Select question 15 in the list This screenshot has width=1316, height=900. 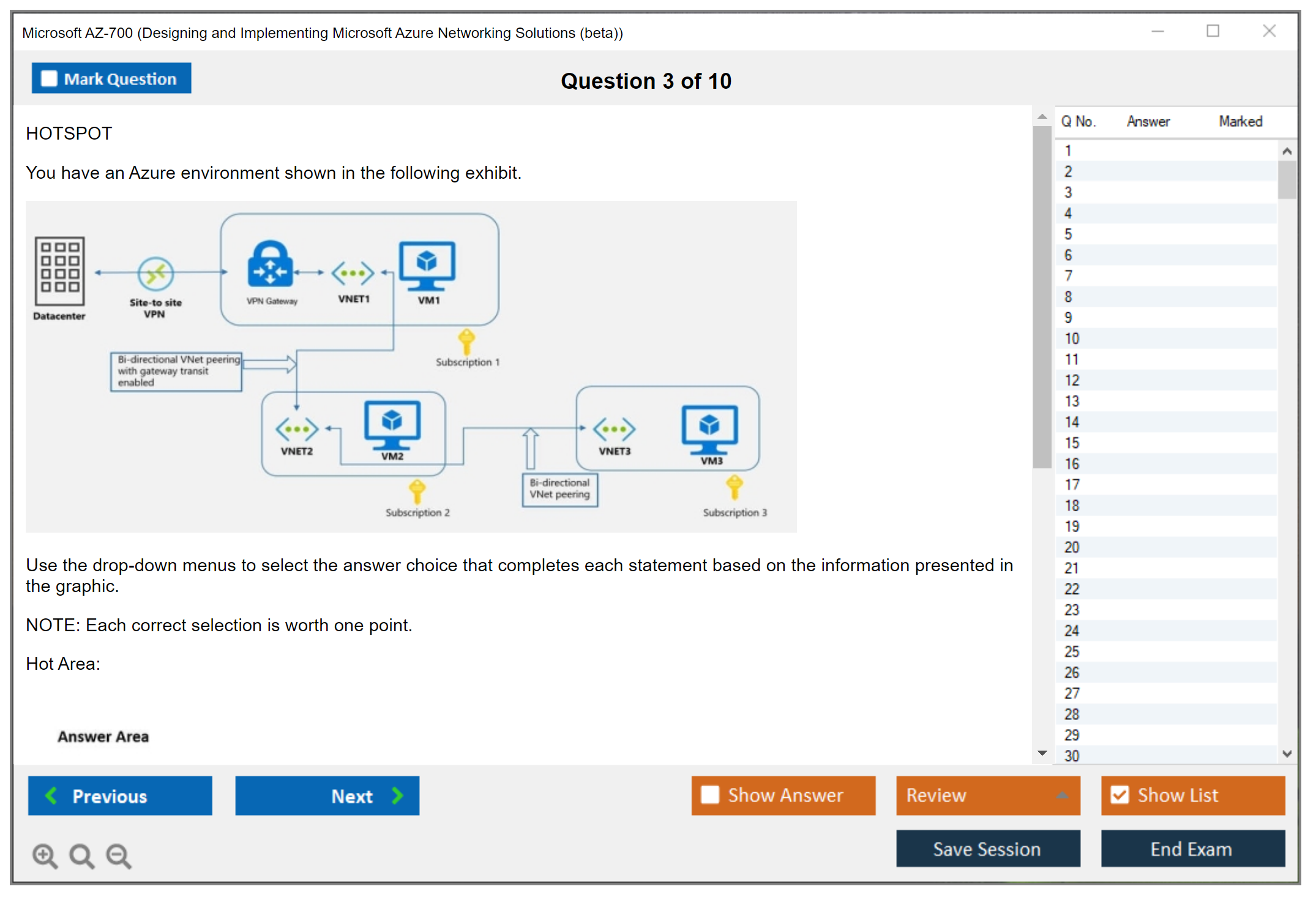click(1072, 443)
